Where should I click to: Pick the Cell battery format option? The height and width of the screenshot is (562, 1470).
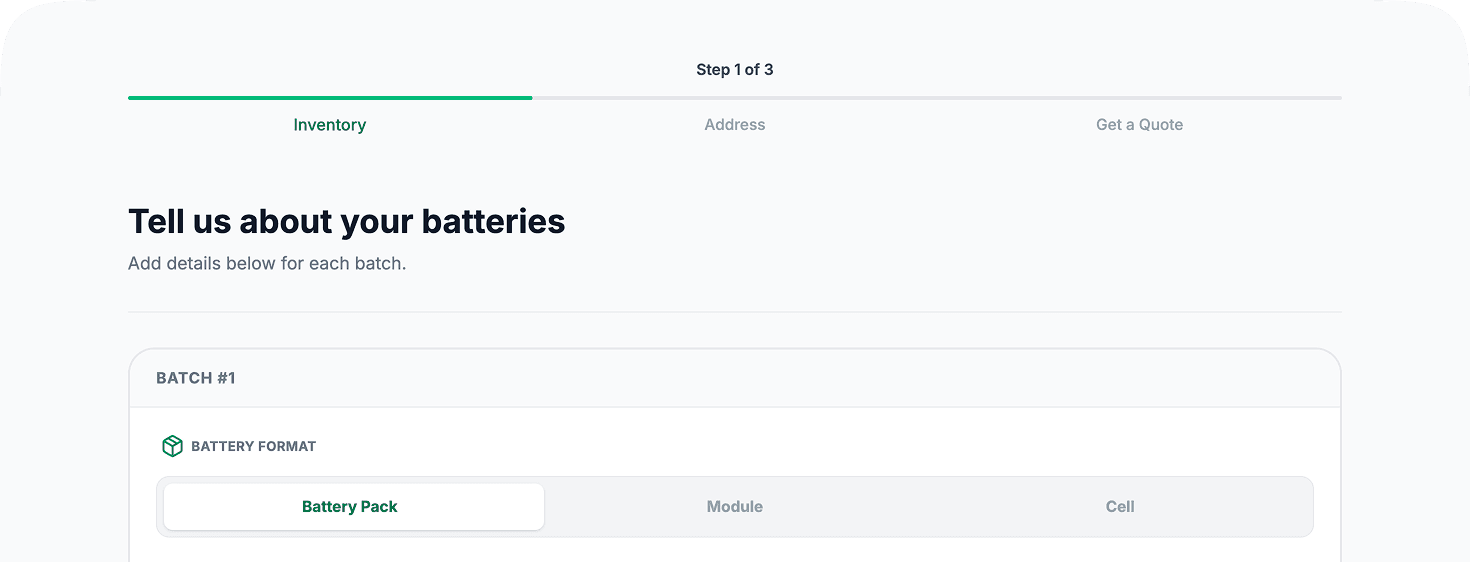coord(1119,507)
